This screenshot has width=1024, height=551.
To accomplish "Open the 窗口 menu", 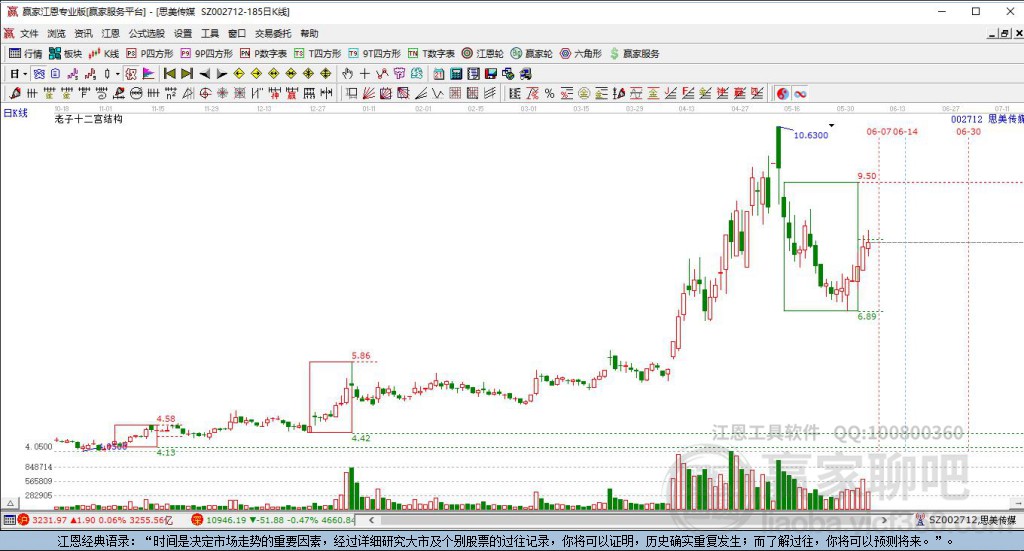I will coord(237,33).
